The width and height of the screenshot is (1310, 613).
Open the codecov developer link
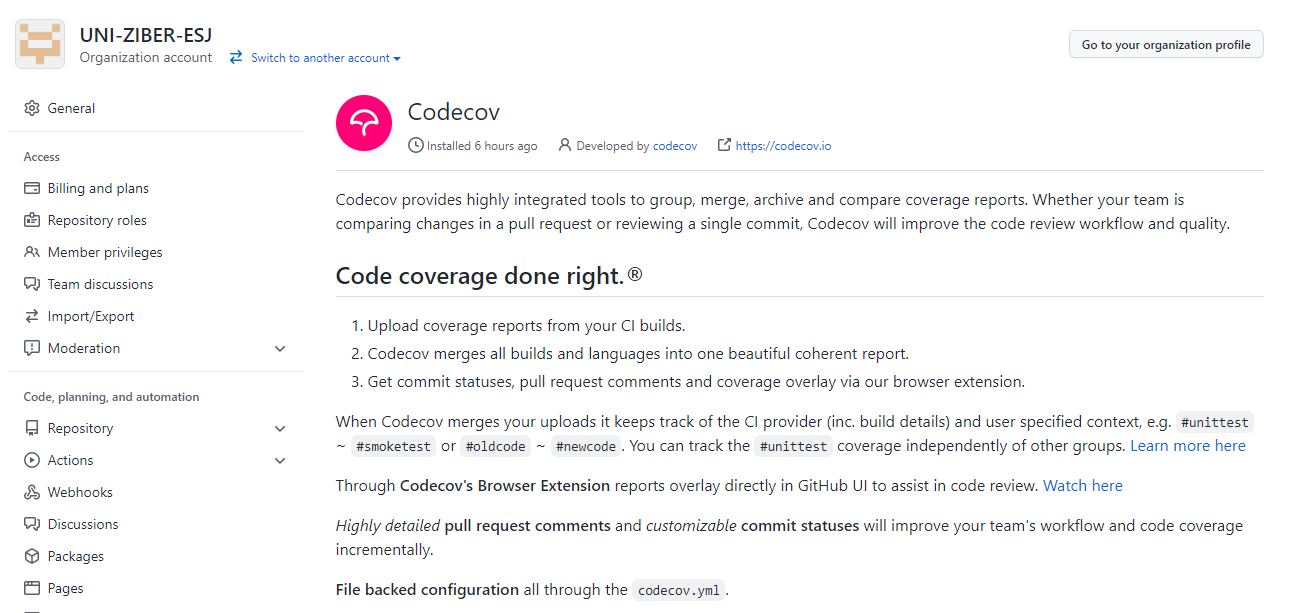pyautogui.click(x=675, y=146)
